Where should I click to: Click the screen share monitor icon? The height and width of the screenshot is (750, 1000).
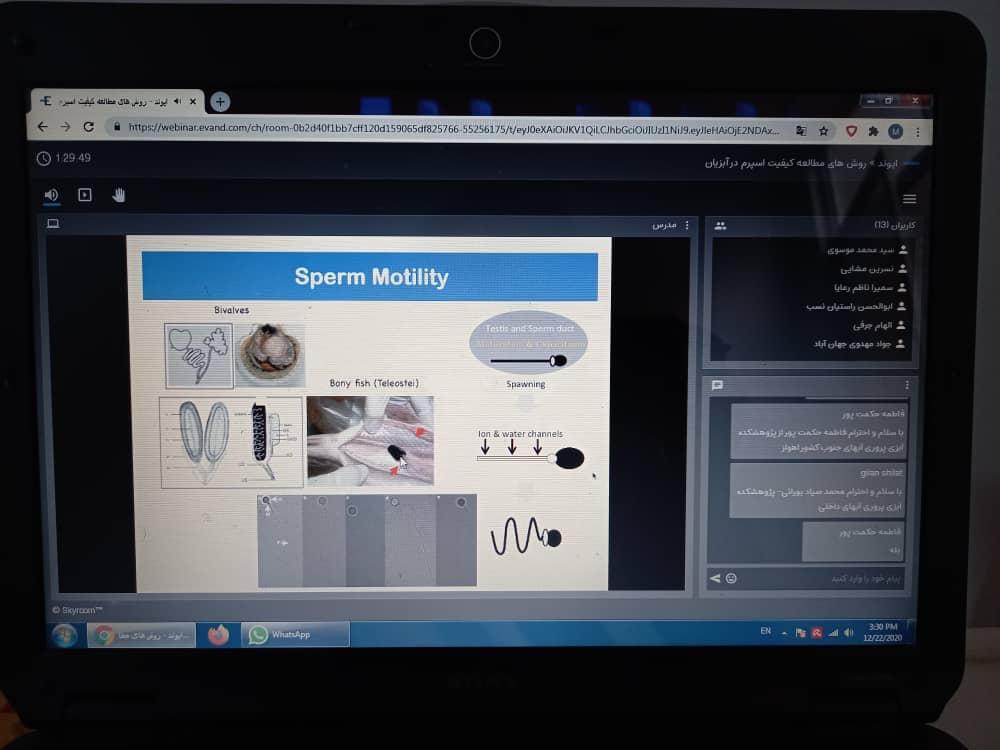[x=53, y=224]
